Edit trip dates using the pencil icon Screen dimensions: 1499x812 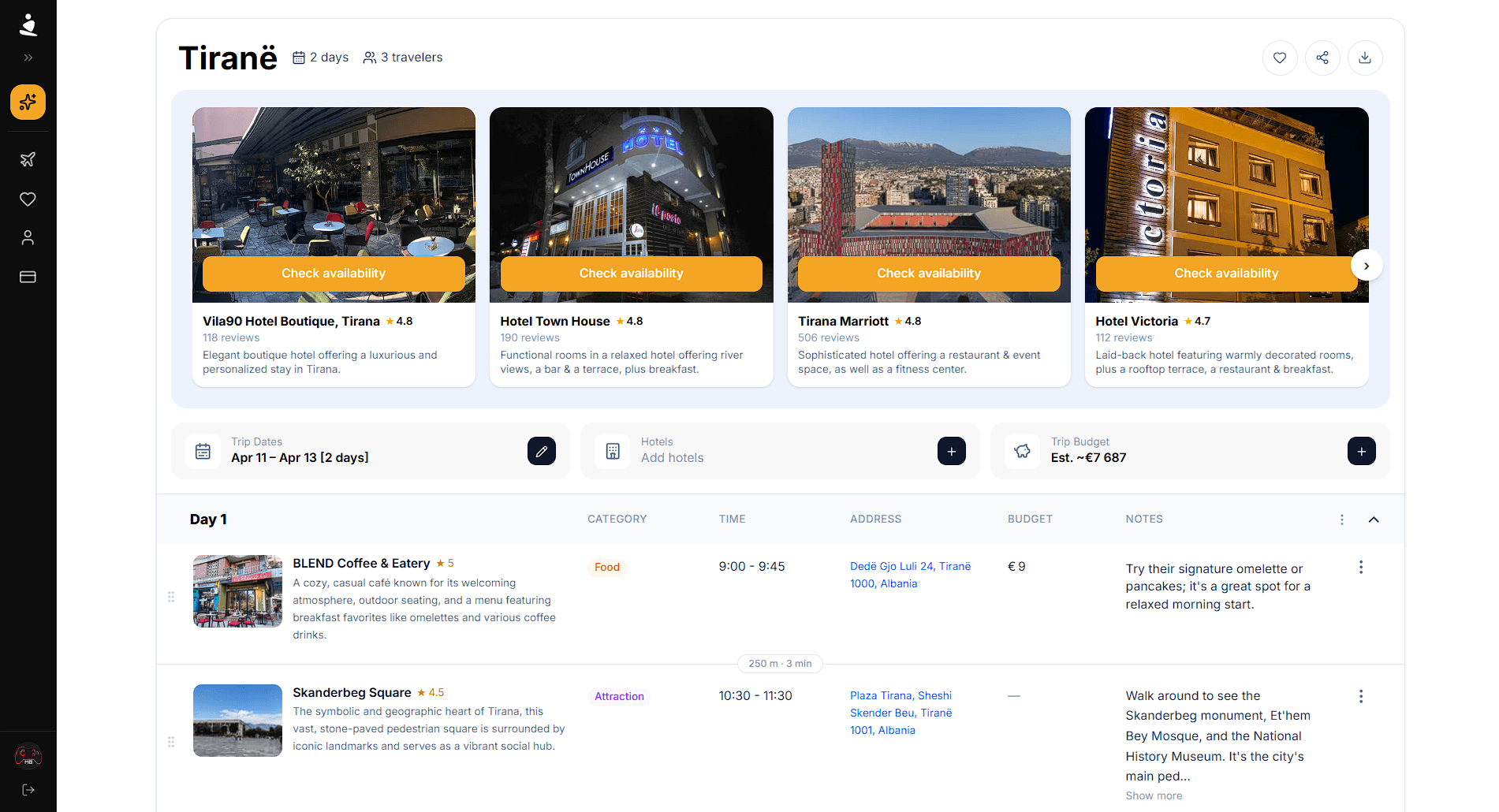point(542,450)
